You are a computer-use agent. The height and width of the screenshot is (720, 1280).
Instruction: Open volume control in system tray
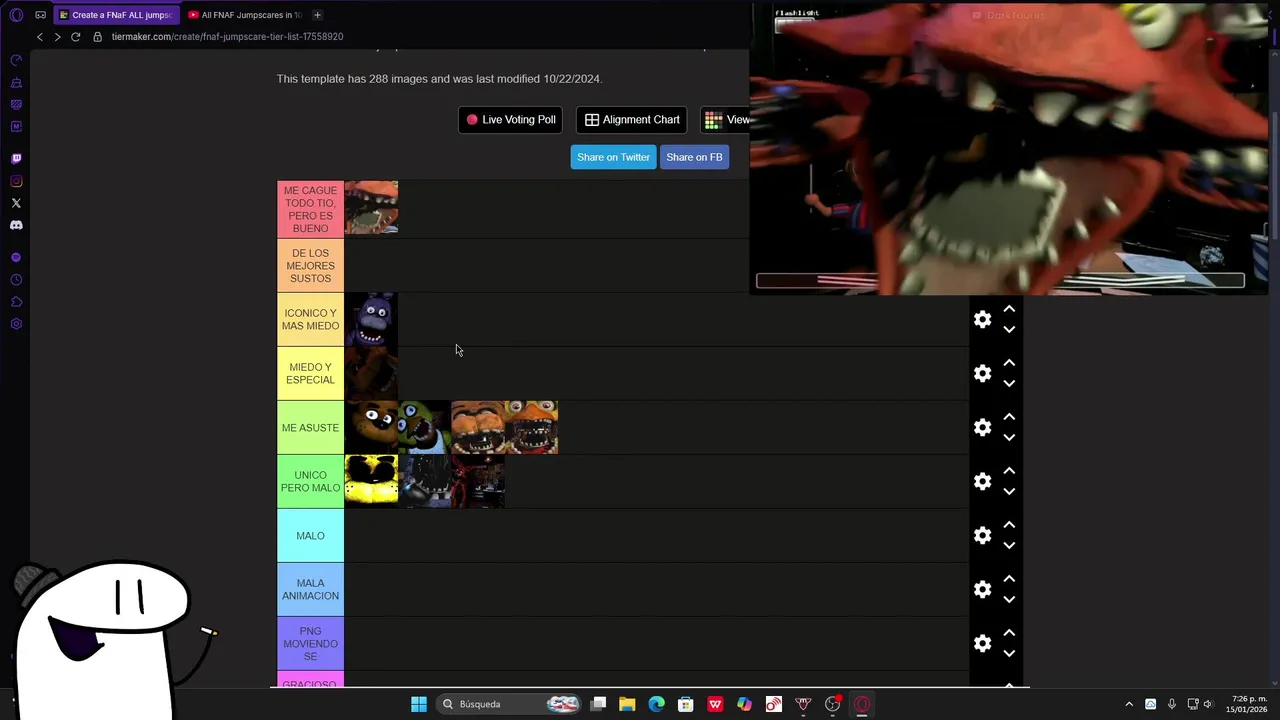(1208, 704)
